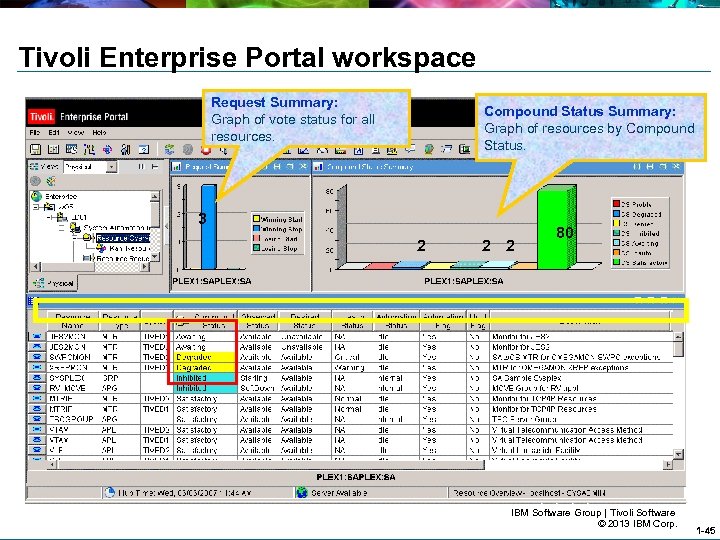Click the table's vertical scrollbar up arrow
Viewport: 720px width, 540px height.
(678, 337)
